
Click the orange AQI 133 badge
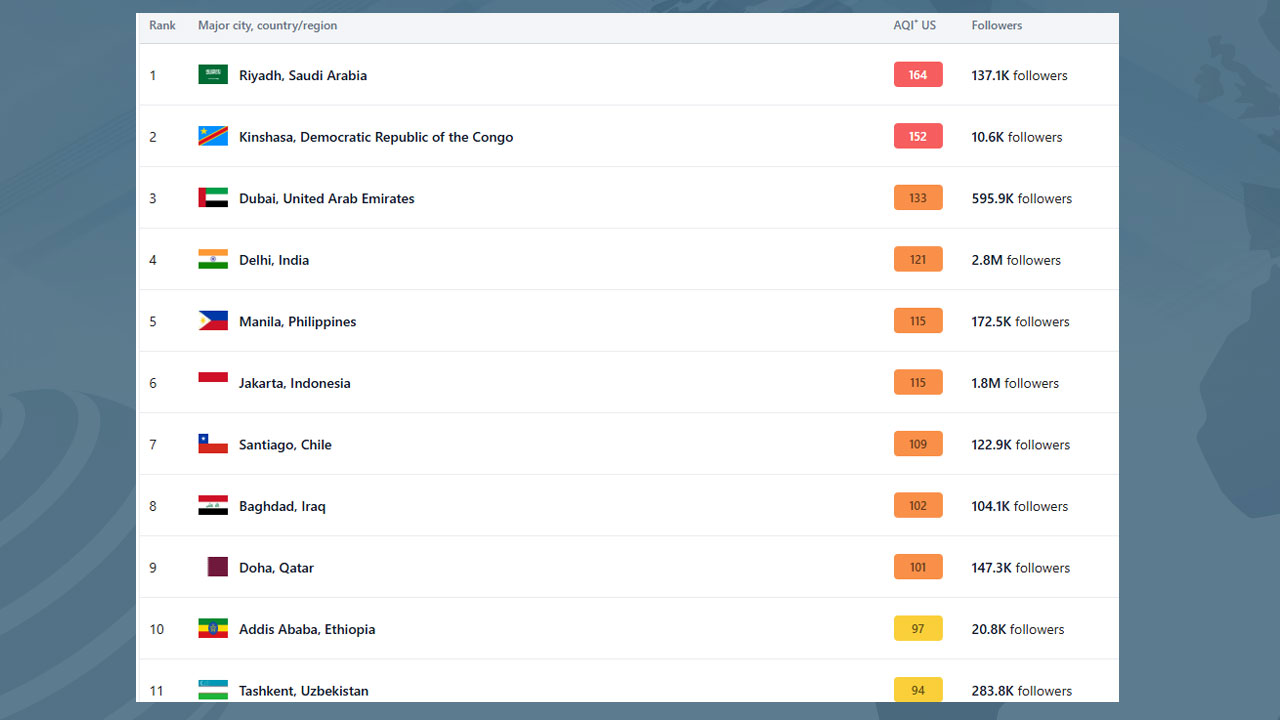[x=917, y=198]
